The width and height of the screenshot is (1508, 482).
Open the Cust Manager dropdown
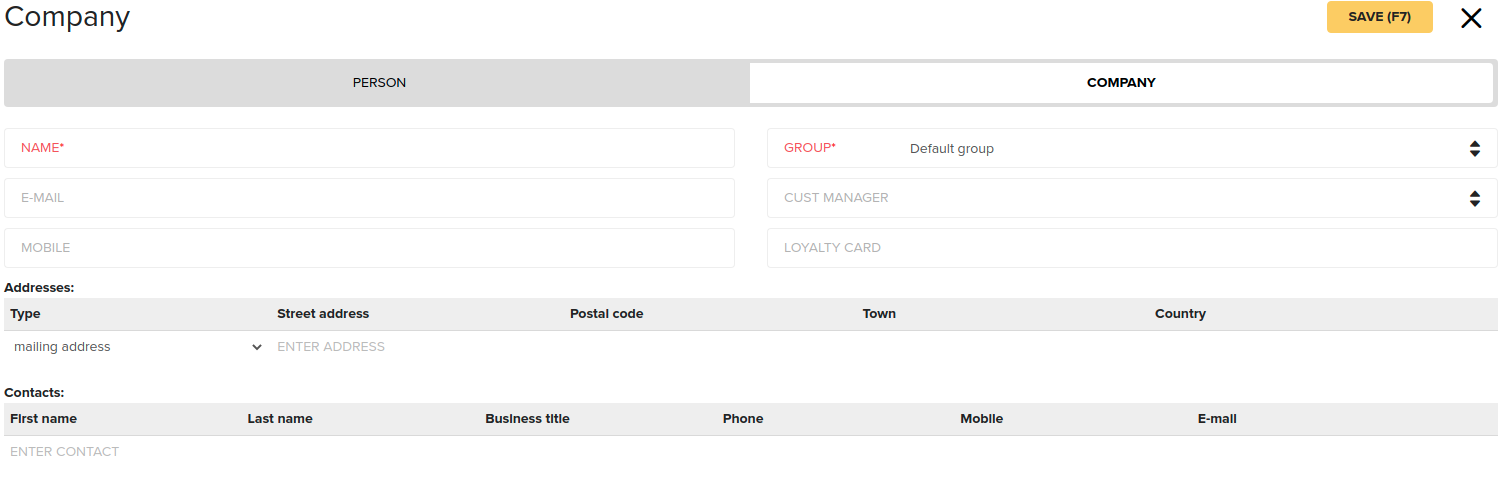coord(1132,198)
